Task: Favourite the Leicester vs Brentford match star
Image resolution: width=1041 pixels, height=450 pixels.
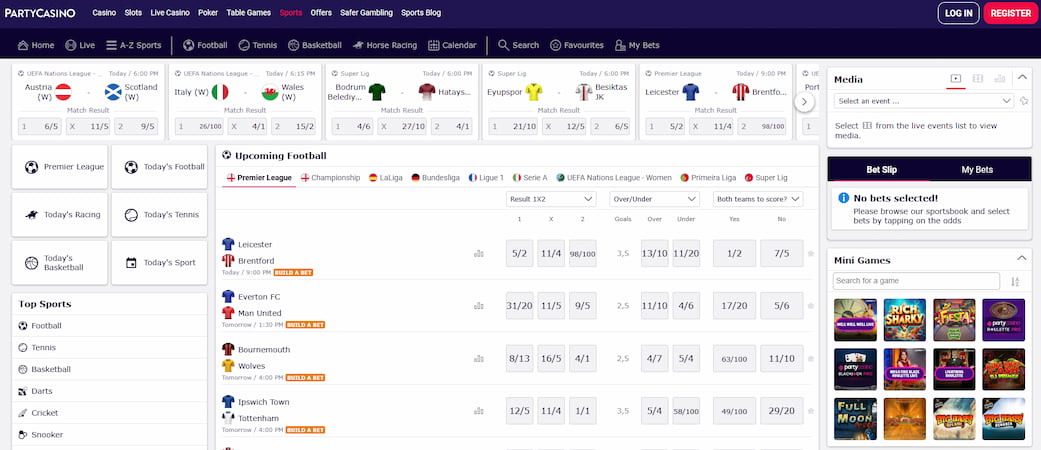Action: (x=811, y=253)
